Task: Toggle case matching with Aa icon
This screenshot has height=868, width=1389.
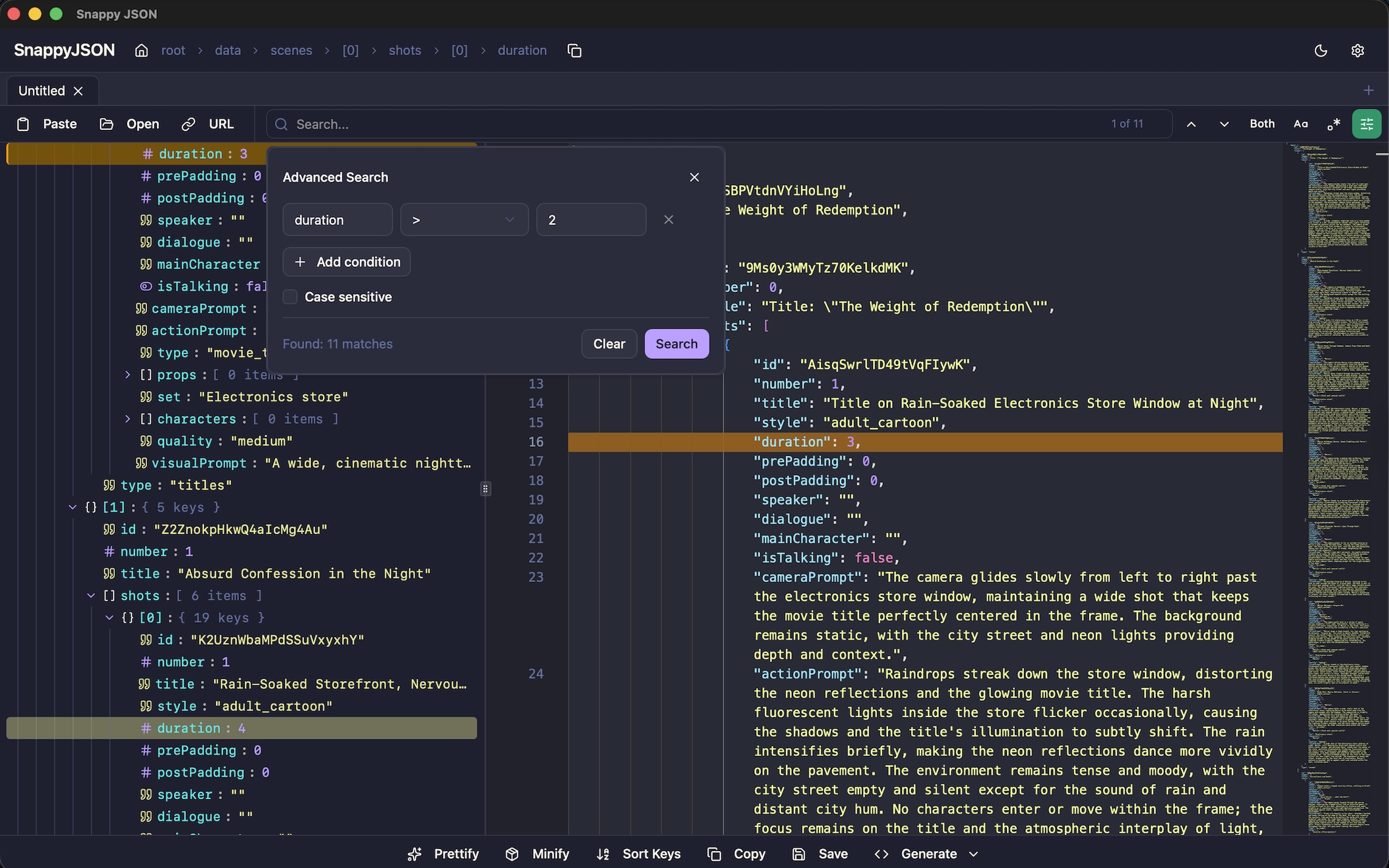Action: click(x=1301, y=123)
